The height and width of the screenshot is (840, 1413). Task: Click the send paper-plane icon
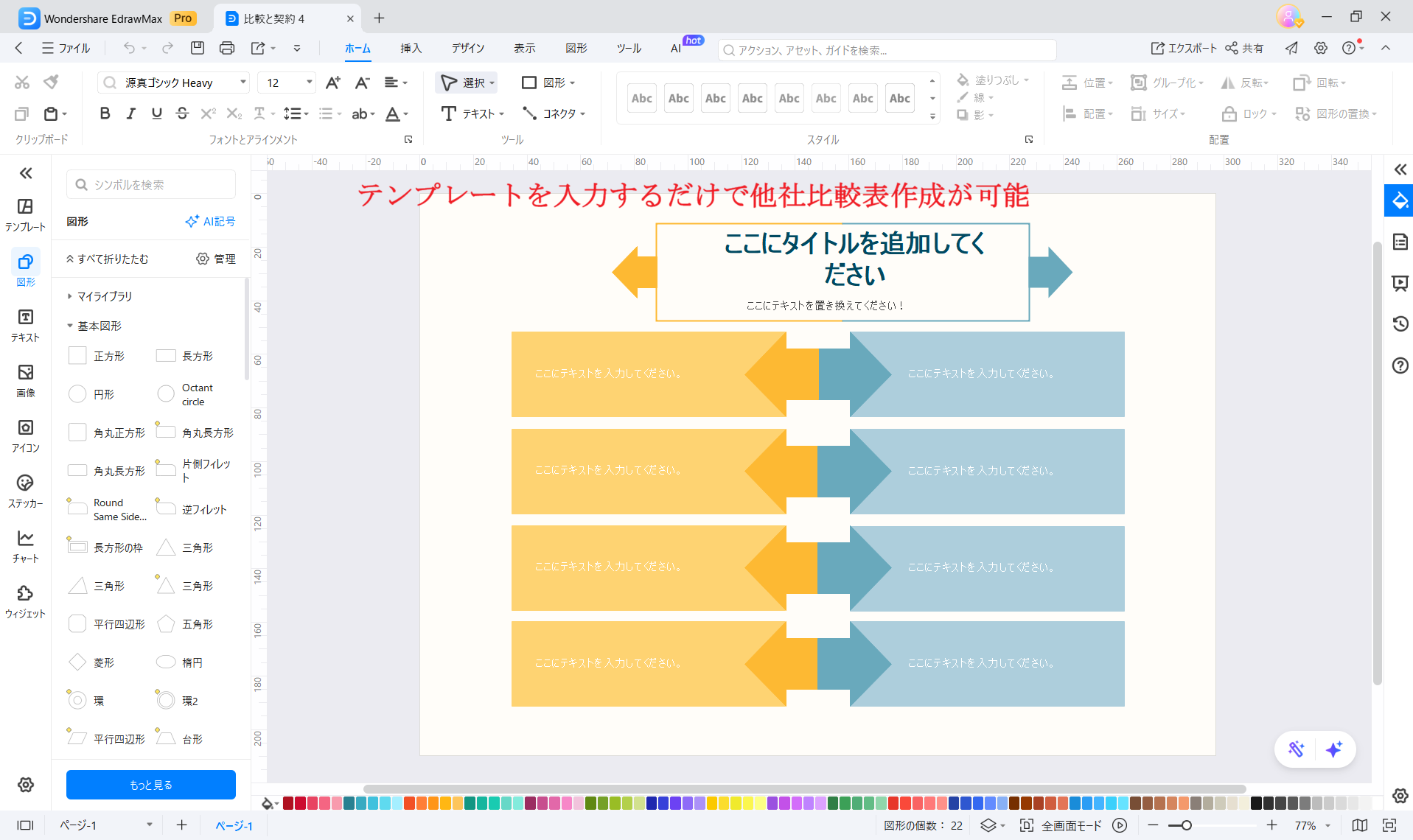(x=1291, y=48)
